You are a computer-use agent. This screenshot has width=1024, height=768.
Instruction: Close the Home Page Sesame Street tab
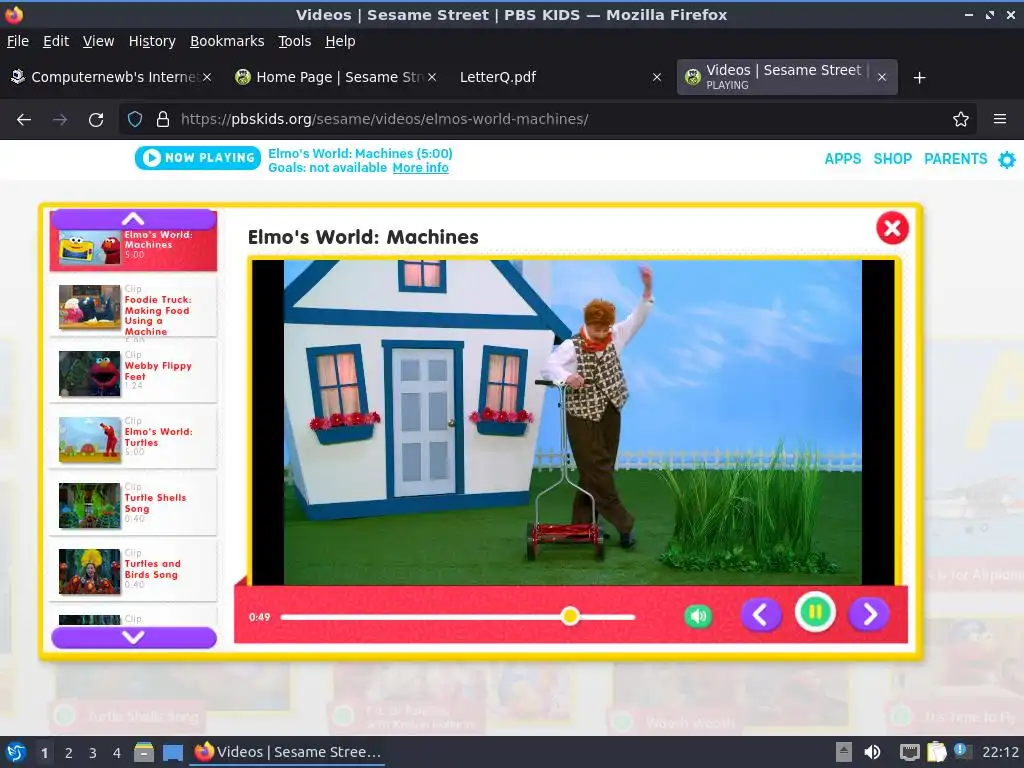[432, 77]
